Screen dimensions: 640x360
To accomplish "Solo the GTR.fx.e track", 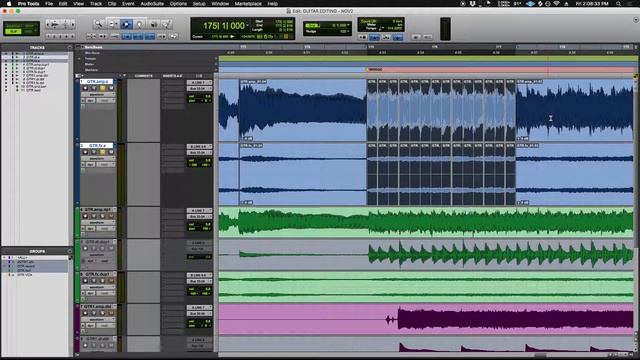I will tap(102, 152).
